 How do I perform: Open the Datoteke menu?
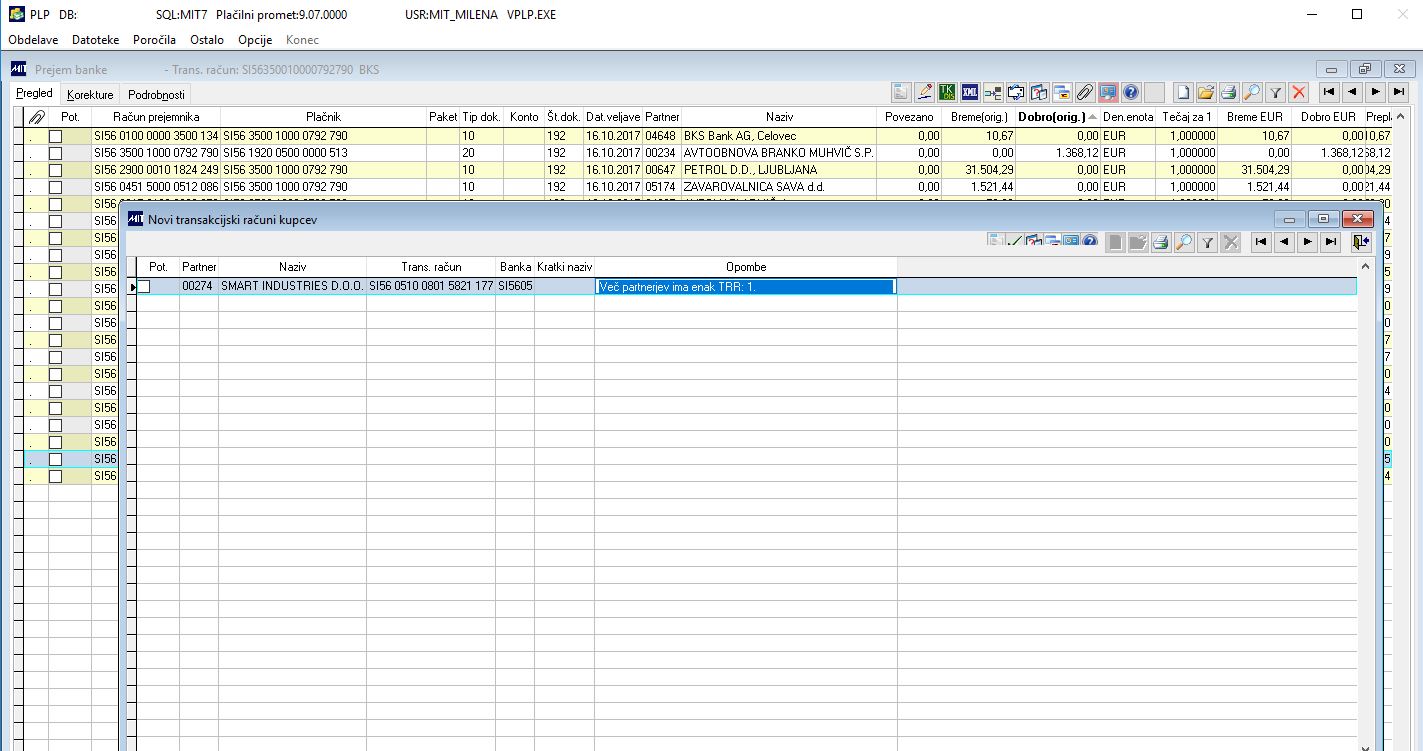point(96,40)
